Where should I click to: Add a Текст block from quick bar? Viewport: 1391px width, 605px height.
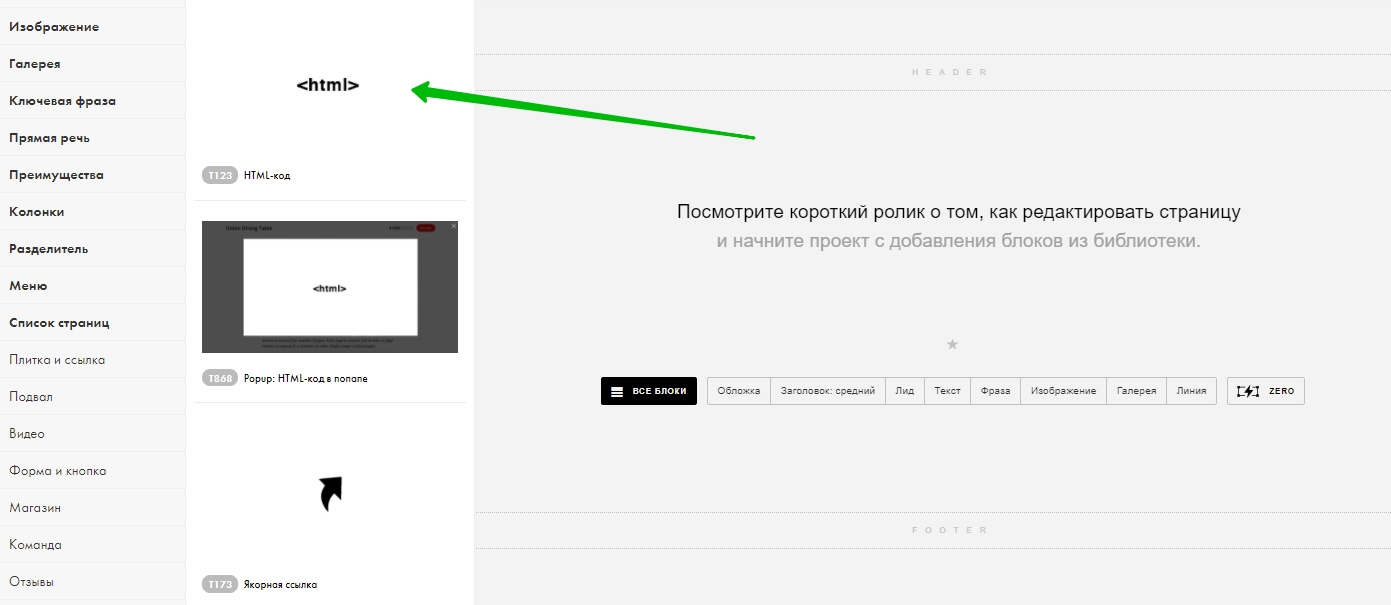coord(947,391)
